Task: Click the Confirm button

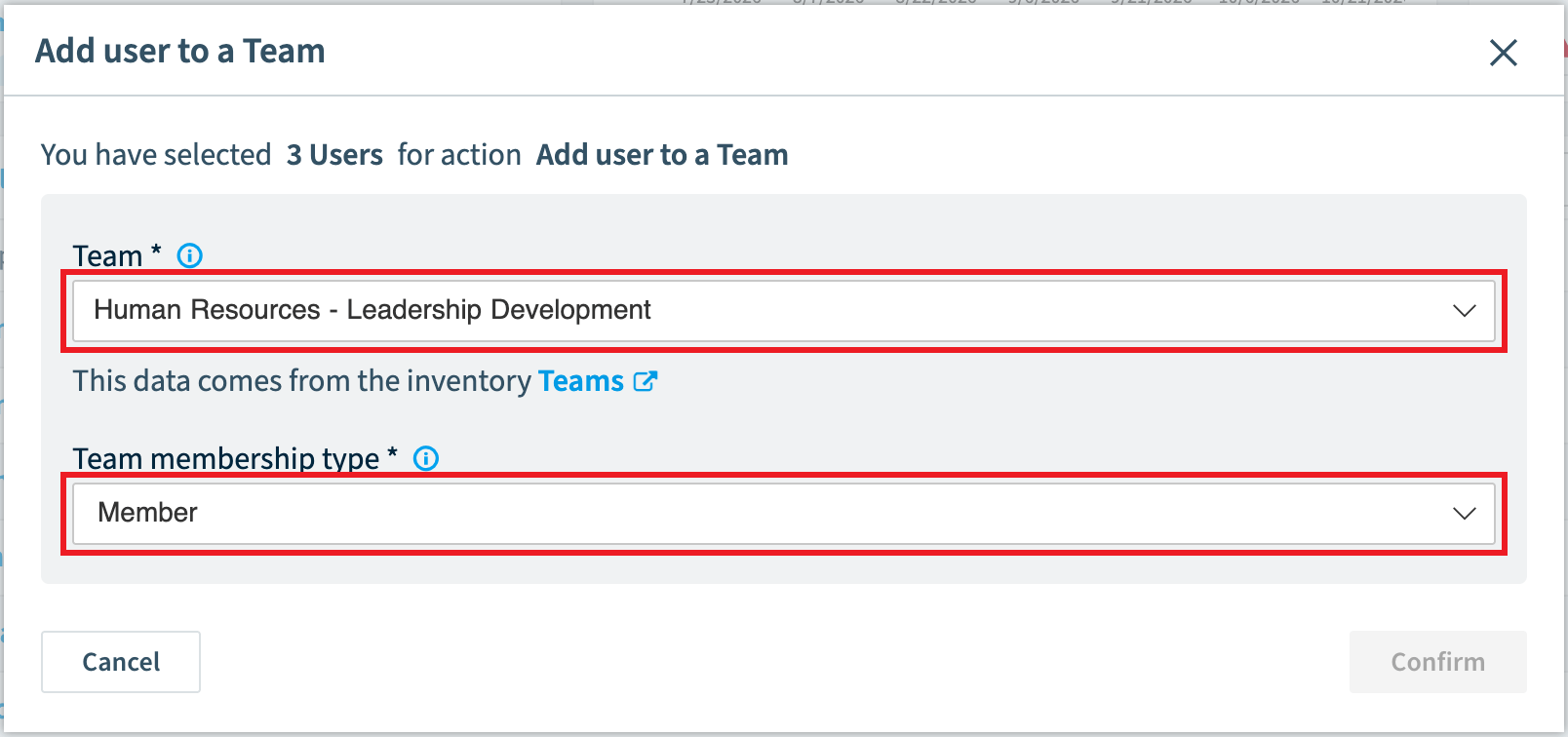Action: [x=1438, y=662]
